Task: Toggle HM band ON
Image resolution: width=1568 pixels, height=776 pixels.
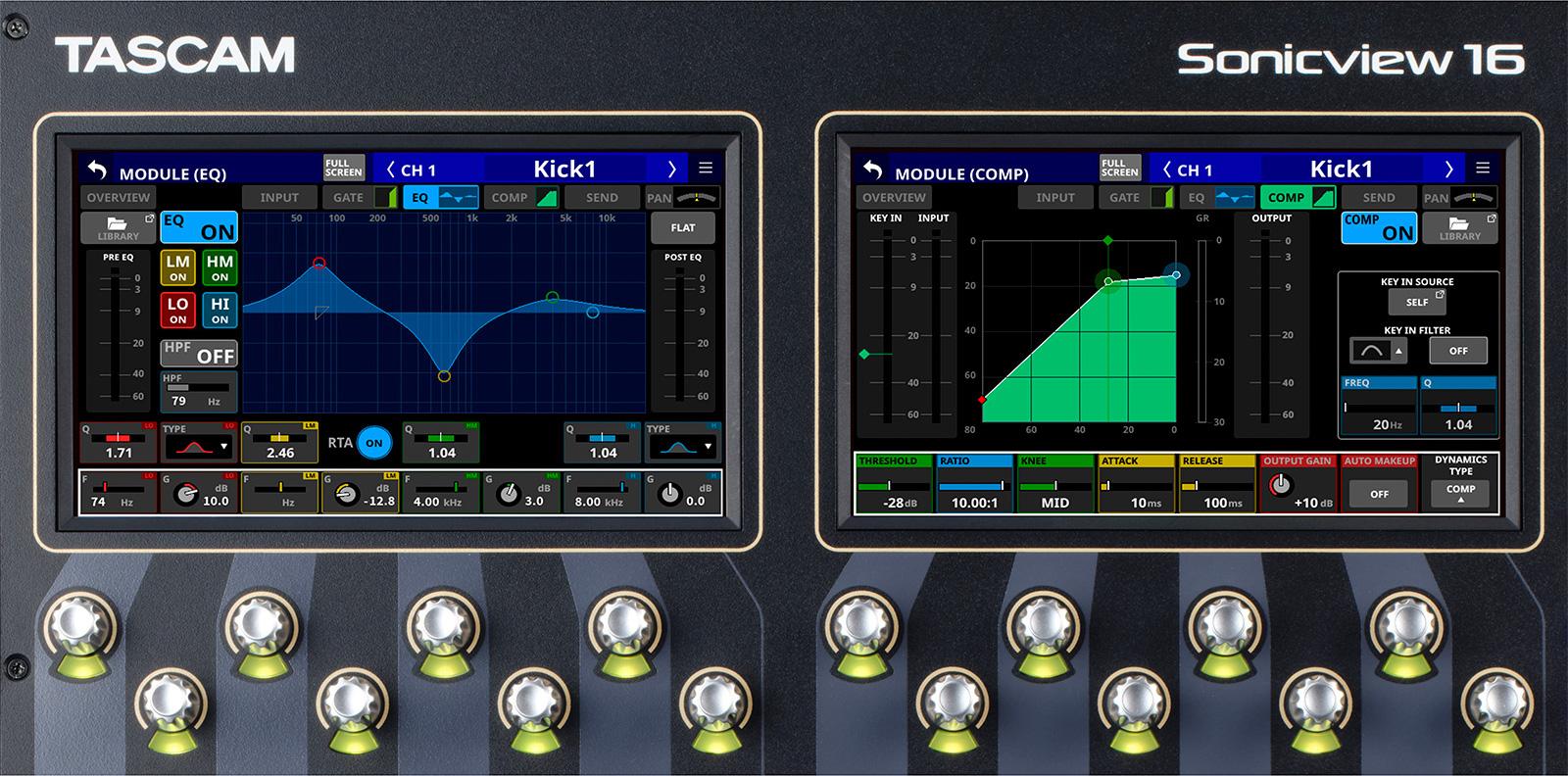Action: (x=220, y=267)
